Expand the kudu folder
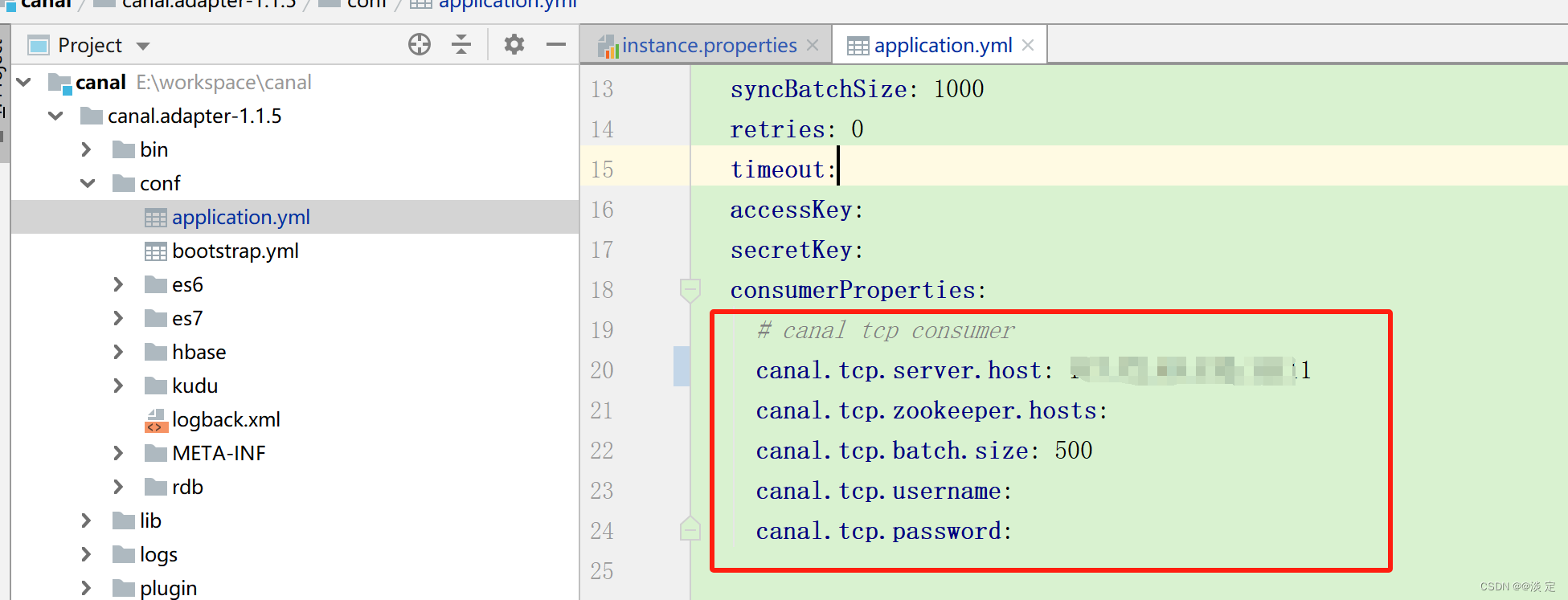The height and width of the screenshot is (600, 1568). pos(118,386)
